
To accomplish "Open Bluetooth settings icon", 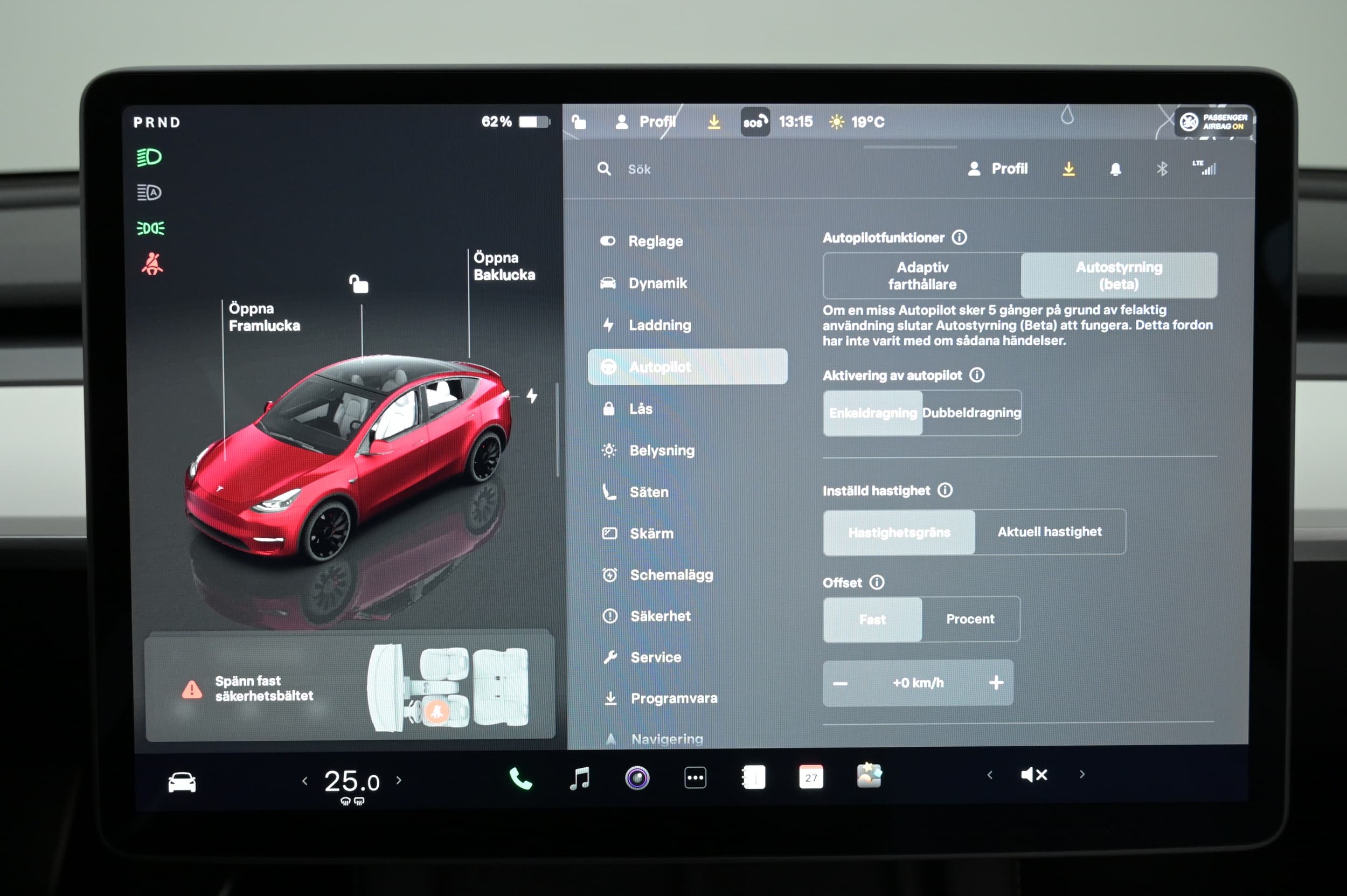I will click(x=1162, y=169).
